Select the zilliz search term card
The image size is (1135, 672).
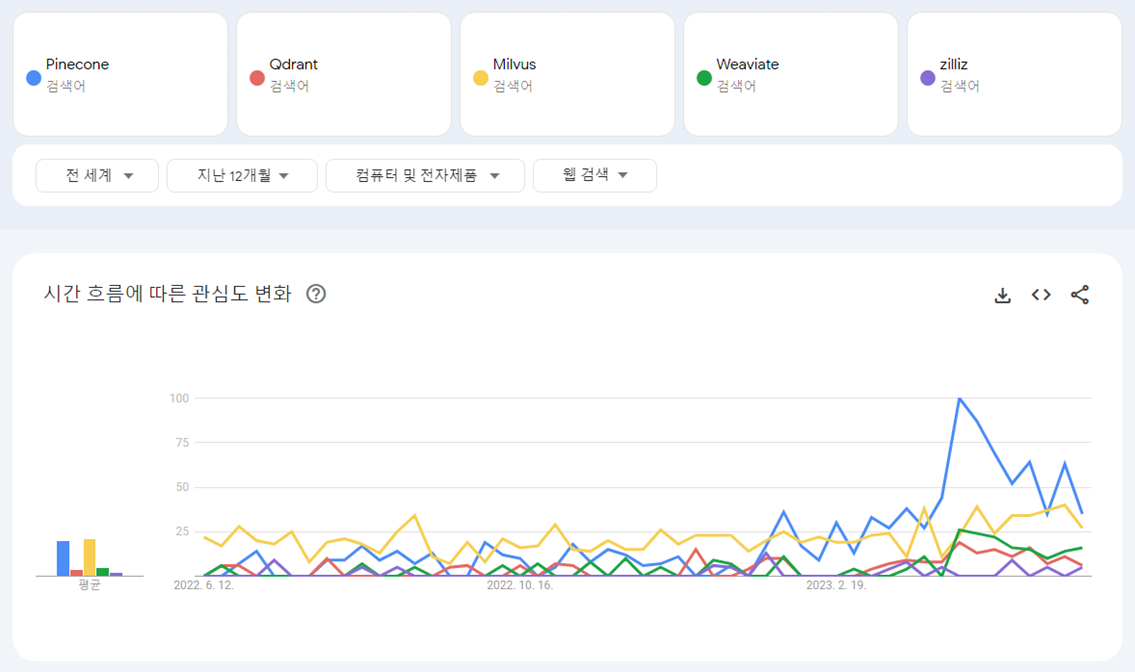(1014, 74)
